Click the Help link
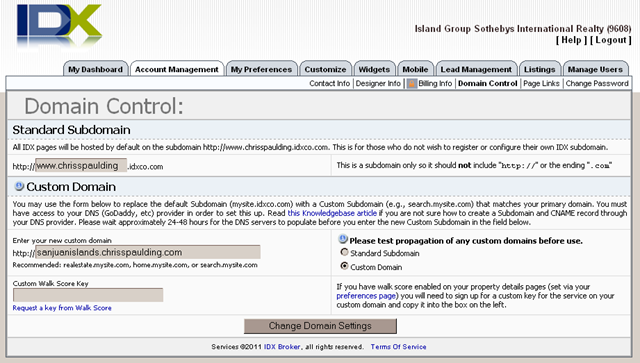This screenshot has height=363, width=640. click(571, 40)
